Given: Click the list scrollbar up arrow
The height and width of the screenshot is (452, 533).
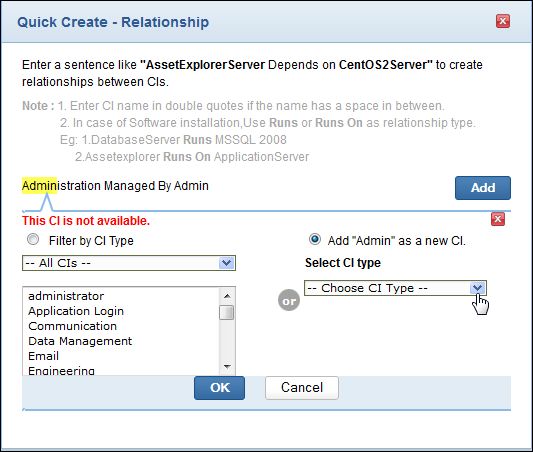Looking at the screenshot, I should [x=227, y=296].
